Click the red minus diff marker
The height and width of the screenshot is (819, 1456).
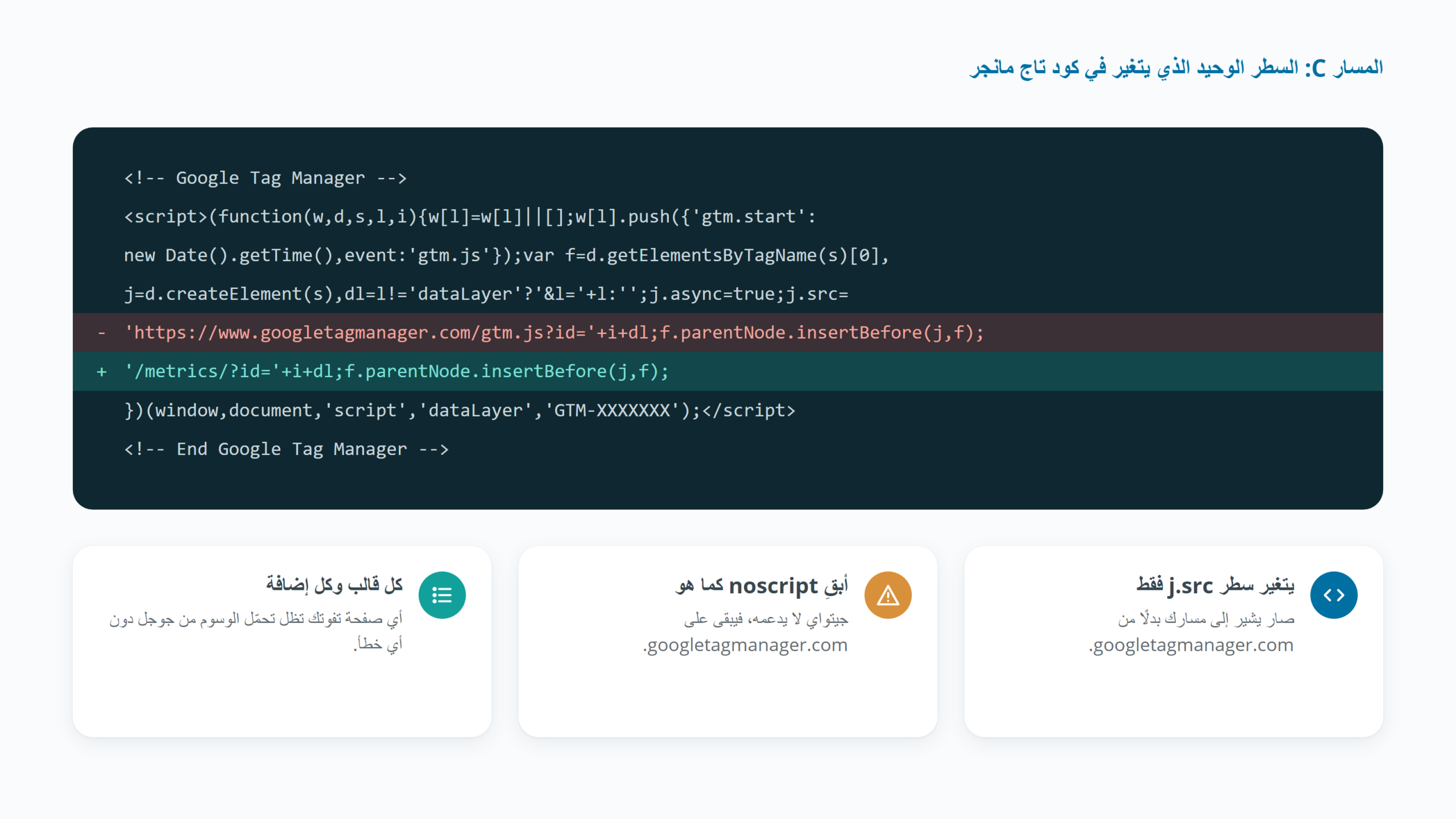(102, 332)
